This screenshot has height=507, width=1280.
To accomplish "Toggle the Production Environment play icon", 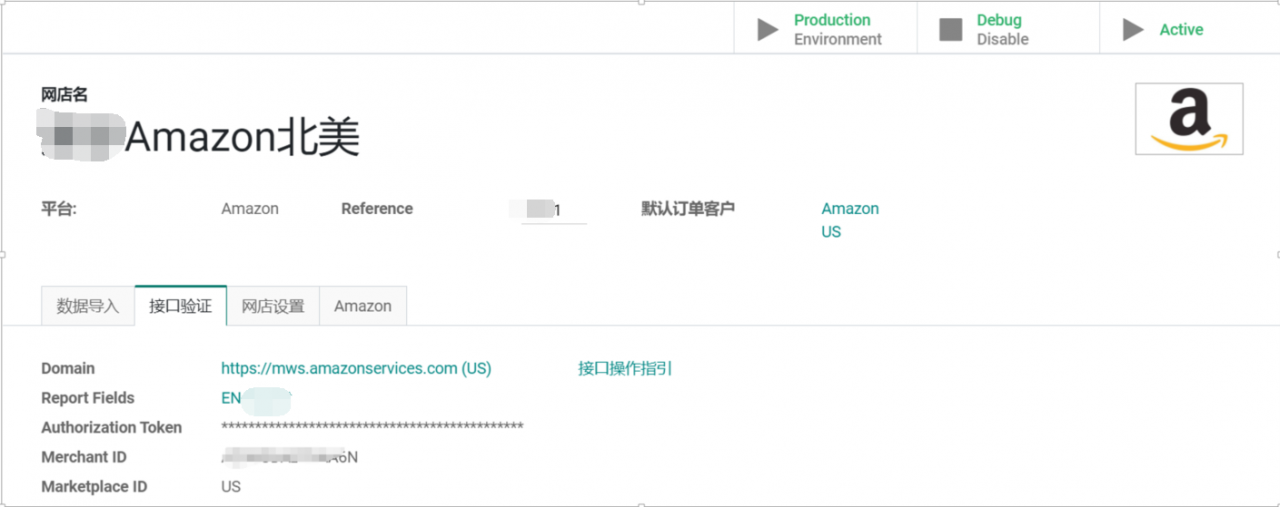I will click(767, 30).
